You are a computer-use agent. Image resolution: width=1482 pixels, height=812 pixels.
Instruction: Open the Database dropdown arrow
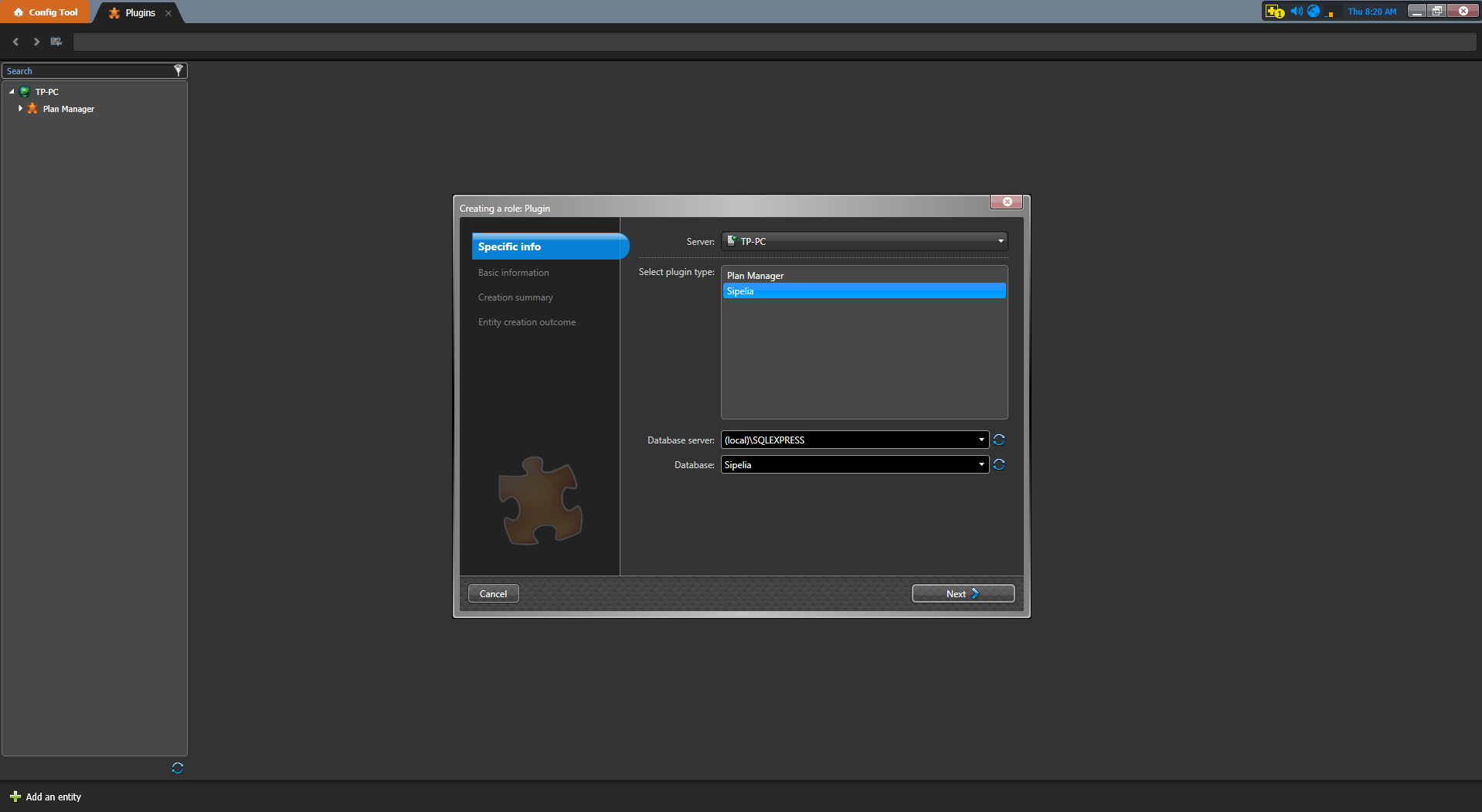pyautogui.click(x=981, y=464)
